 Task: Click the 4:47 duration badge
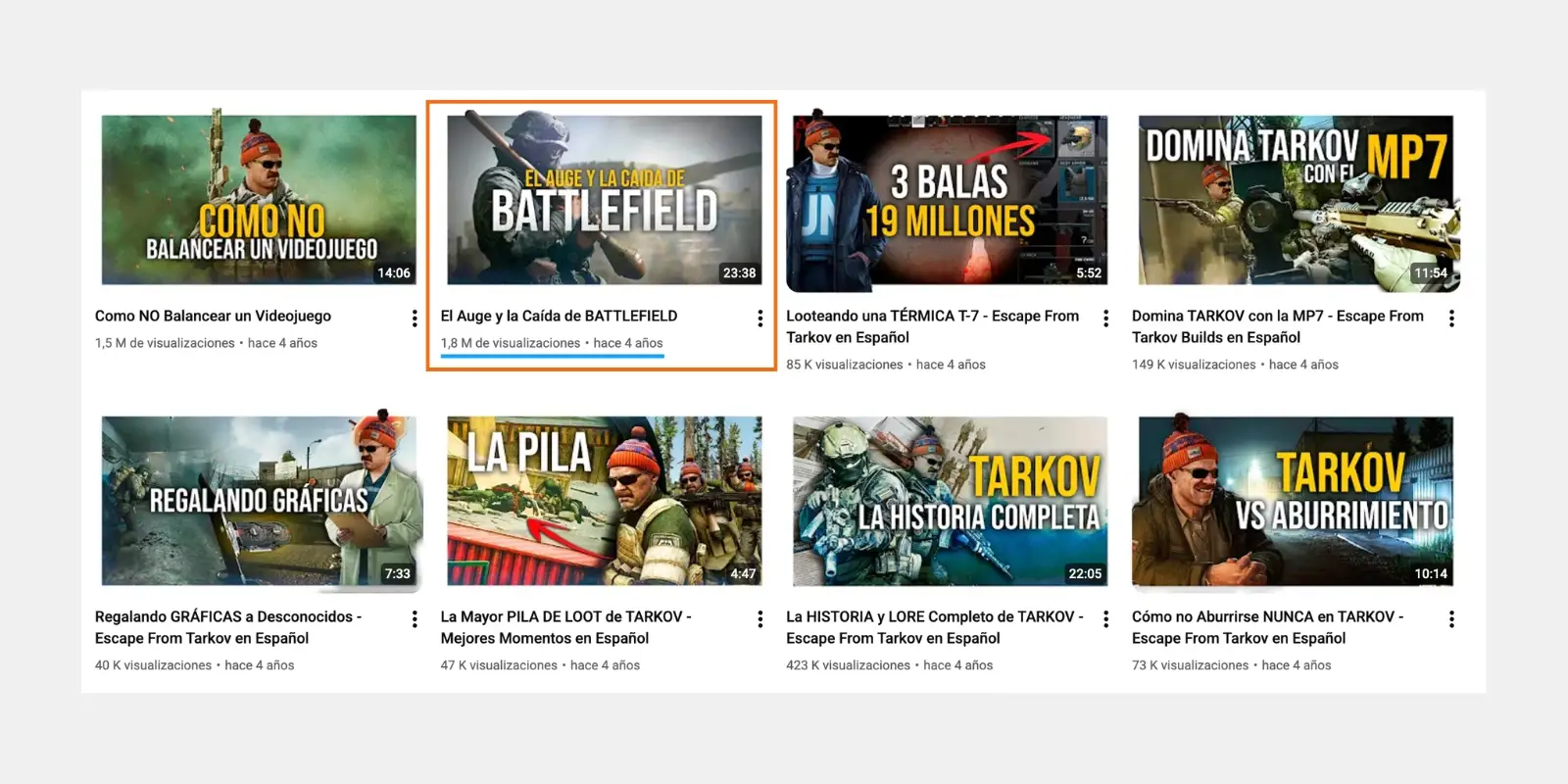(743, 573)
